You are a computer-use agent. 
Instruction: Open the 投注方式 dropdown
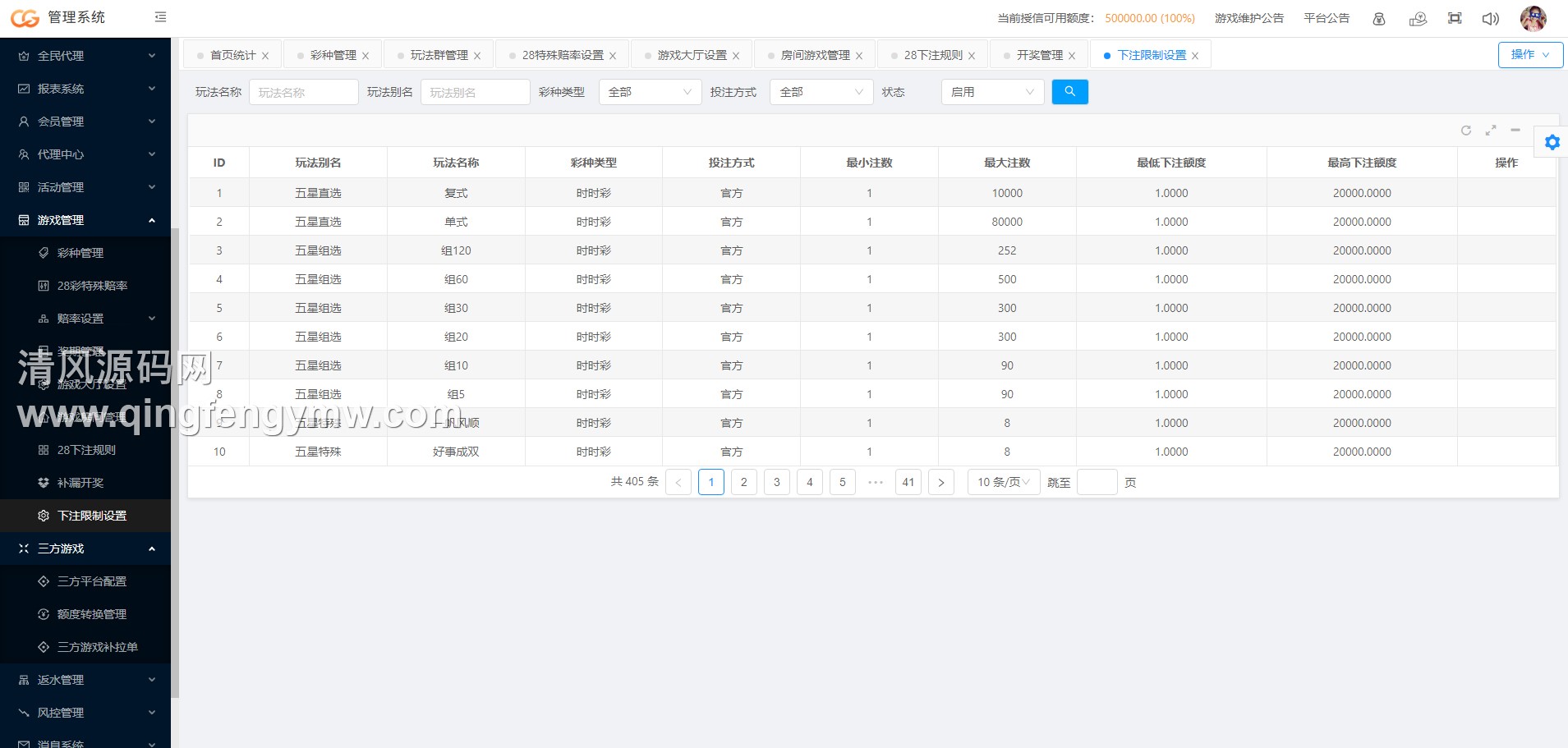click(821, 92)
